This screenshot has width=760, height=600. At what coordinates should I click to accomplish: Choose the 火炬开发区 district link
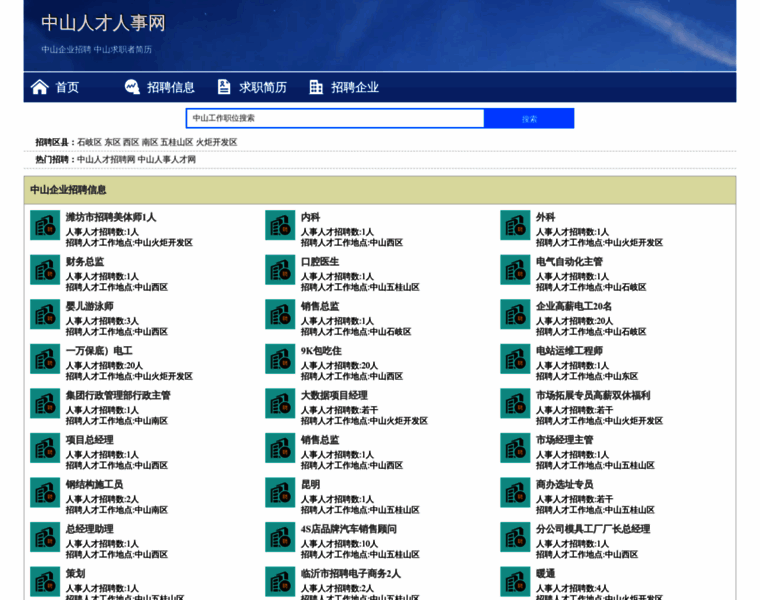click(x=217, y=142)
